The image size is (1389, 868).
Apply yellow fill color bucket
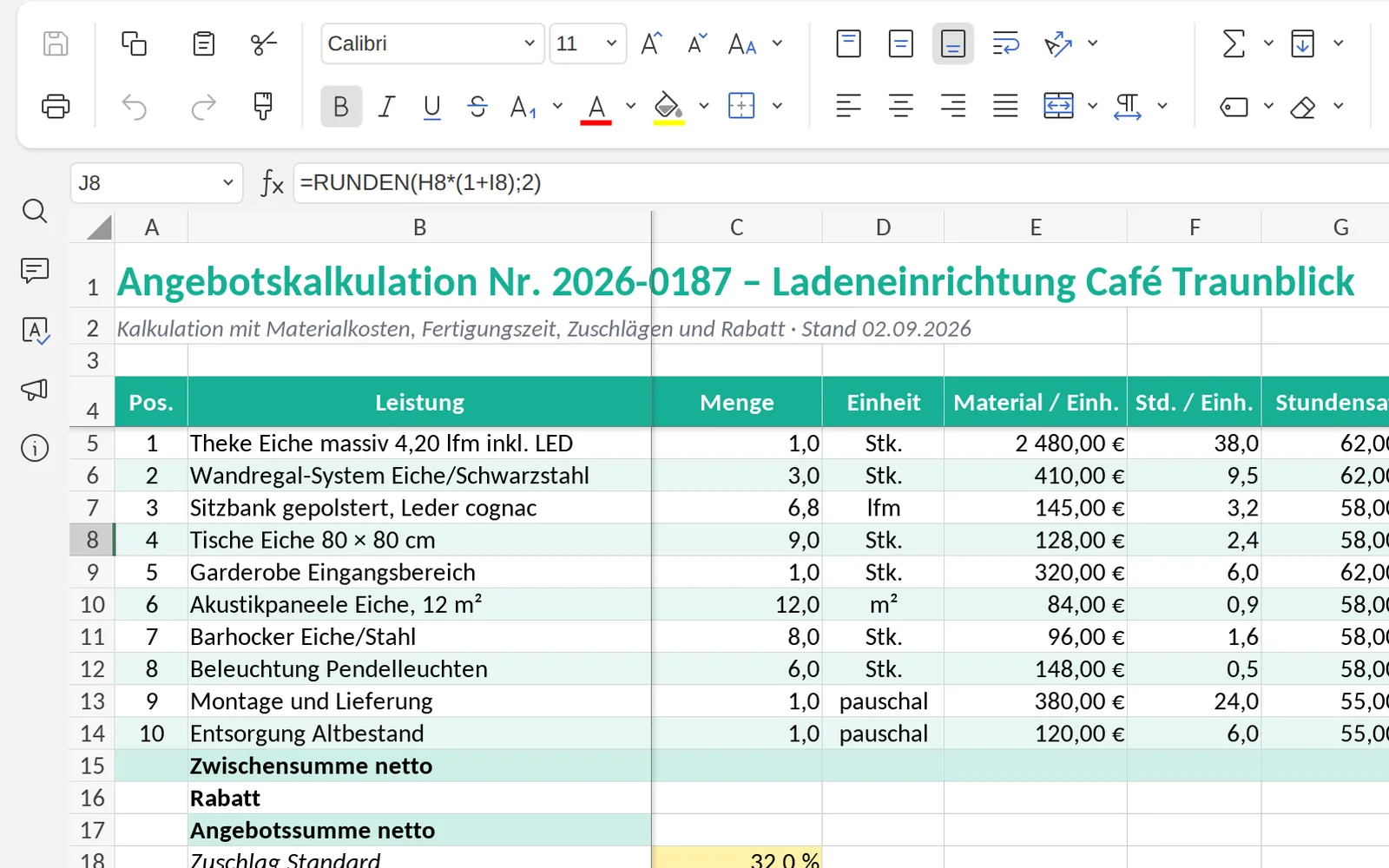tap(668, 108)
